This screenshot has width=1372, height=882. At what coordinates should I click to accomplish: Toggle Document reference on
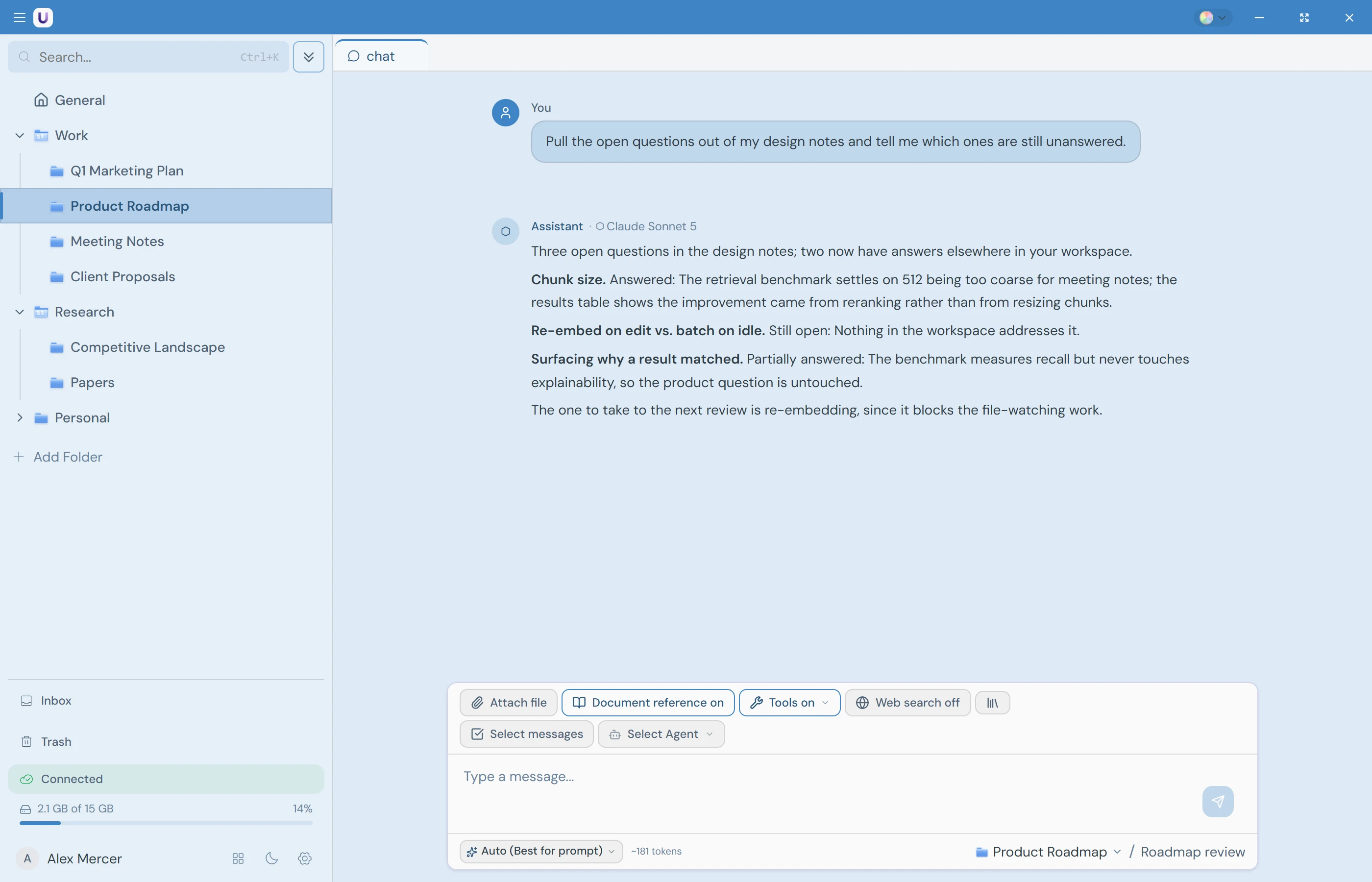648,703
